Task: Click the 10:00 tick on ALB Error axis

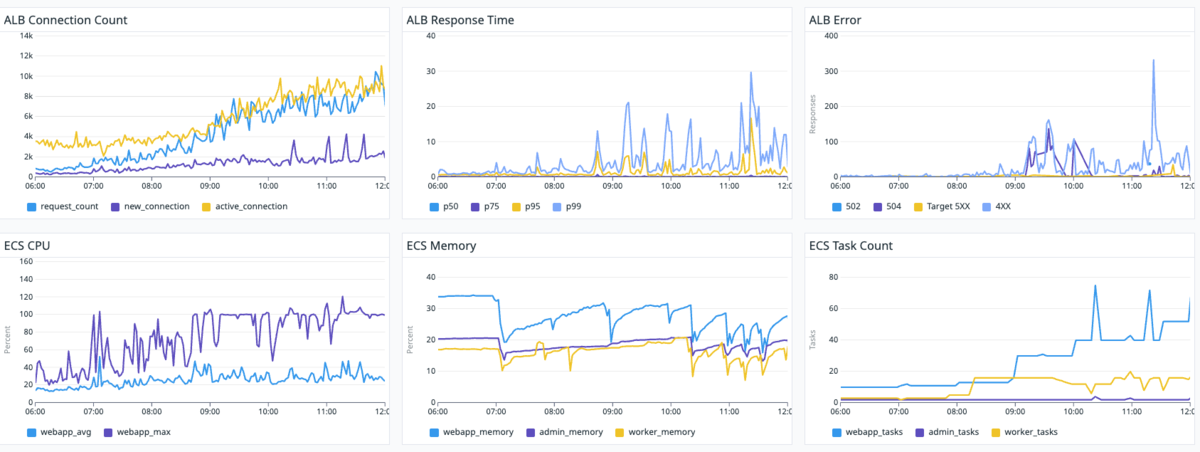Action: pyautogui.click(x=1073, y=185)
